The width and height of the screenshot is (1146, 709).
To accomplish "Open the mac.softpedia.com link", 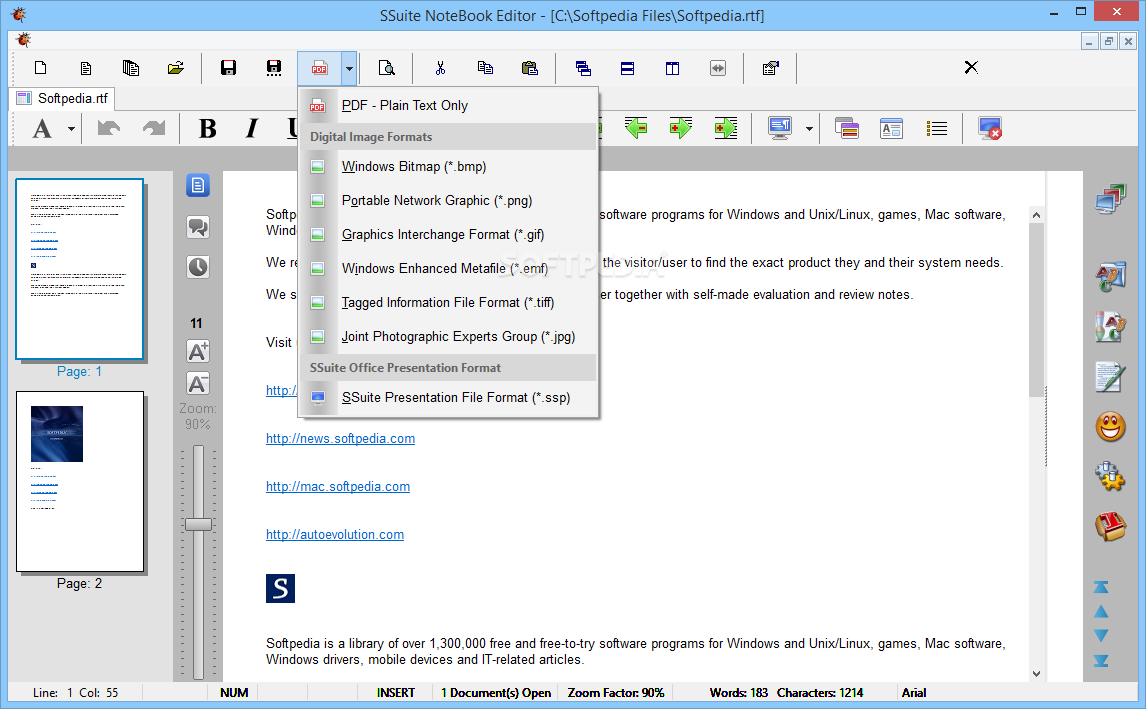I will click(338, 487).
